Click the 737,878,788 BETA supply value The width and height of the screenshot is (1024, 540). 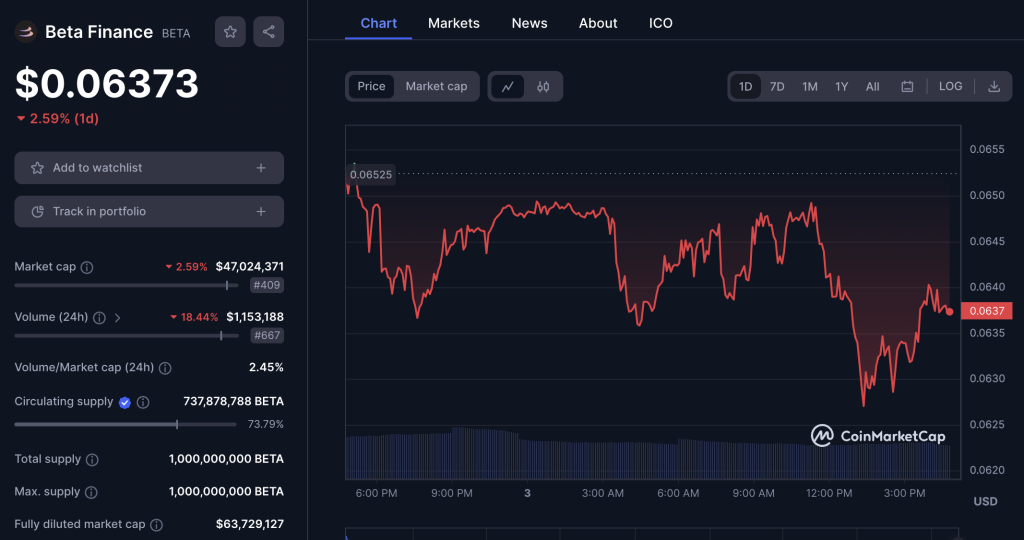(x=233, y=401)
